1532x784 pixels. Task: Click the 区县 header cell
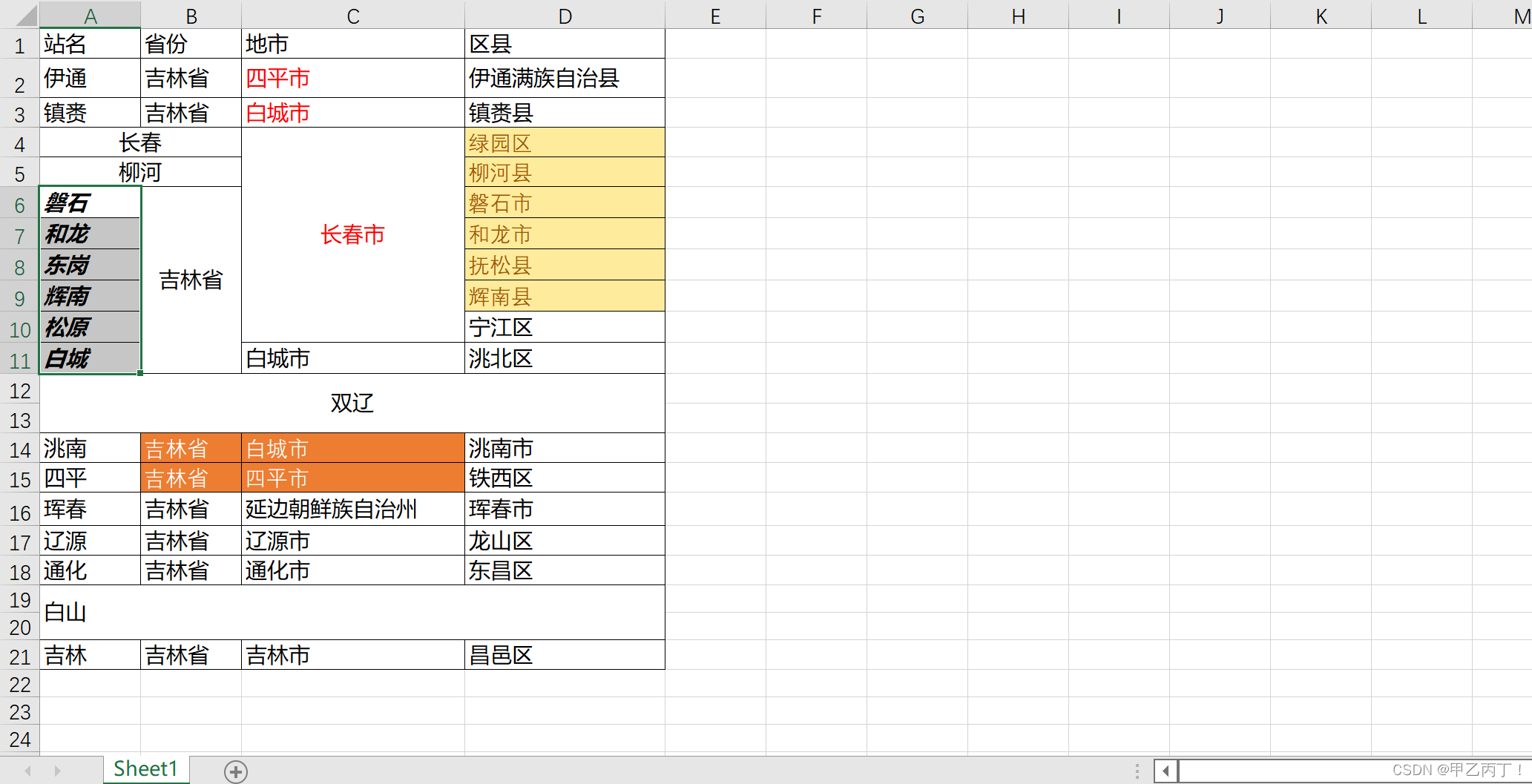(565, 45)
